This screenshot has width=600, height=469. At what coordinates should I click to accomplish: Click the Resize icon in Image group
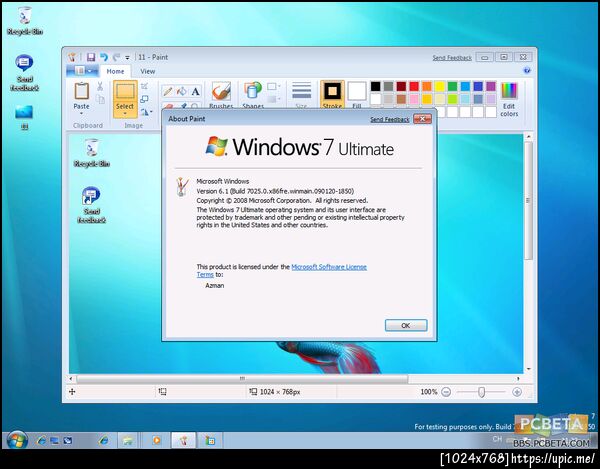coord(144,99)
